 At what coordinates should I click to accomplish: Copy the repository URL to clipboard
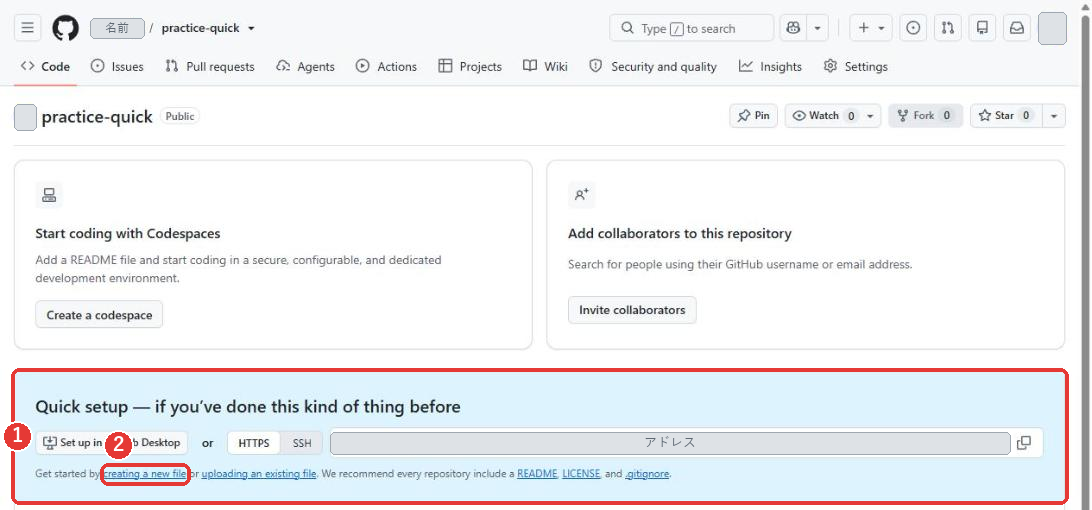pos(1024,443)
